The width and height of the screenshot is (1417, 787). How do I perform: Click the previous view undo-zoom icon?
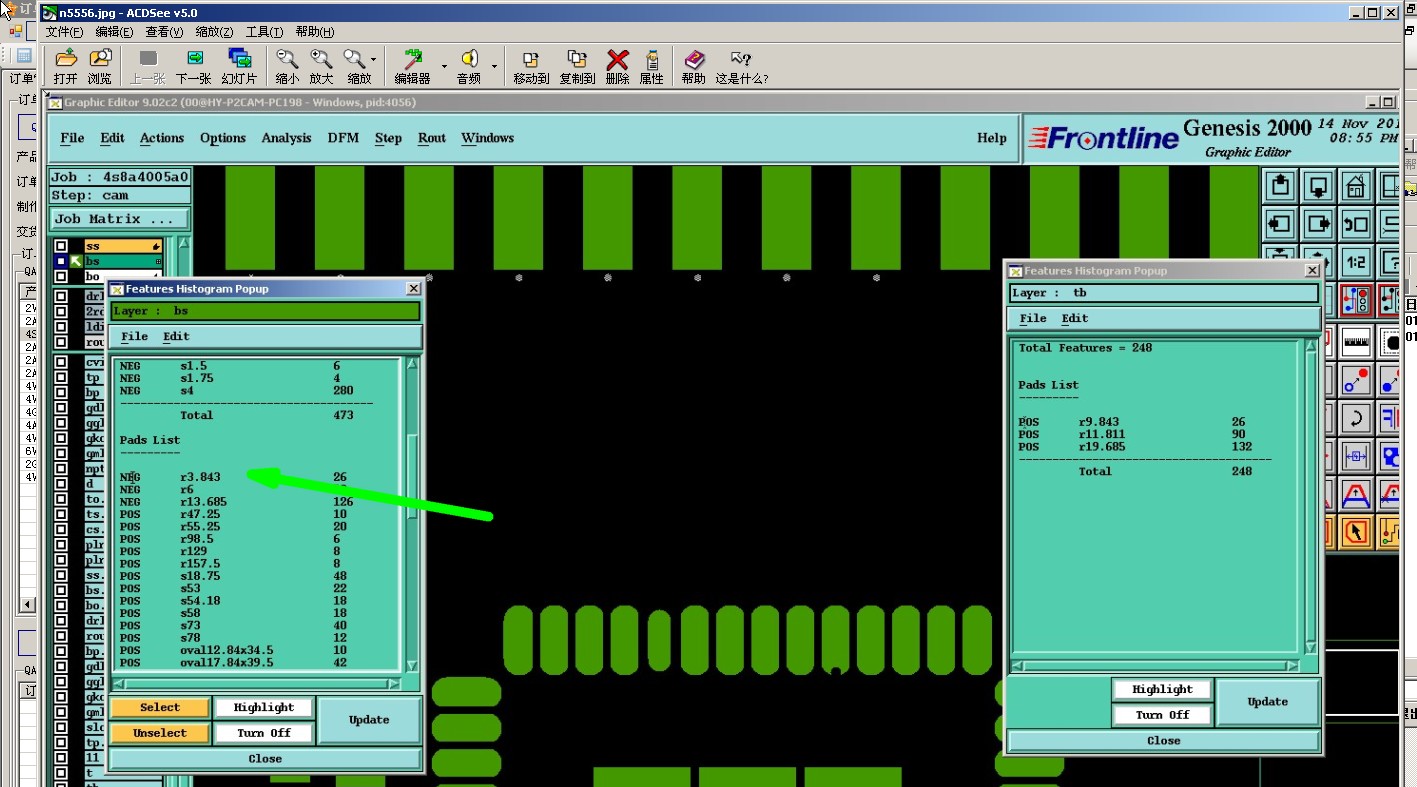[1356, 224]
